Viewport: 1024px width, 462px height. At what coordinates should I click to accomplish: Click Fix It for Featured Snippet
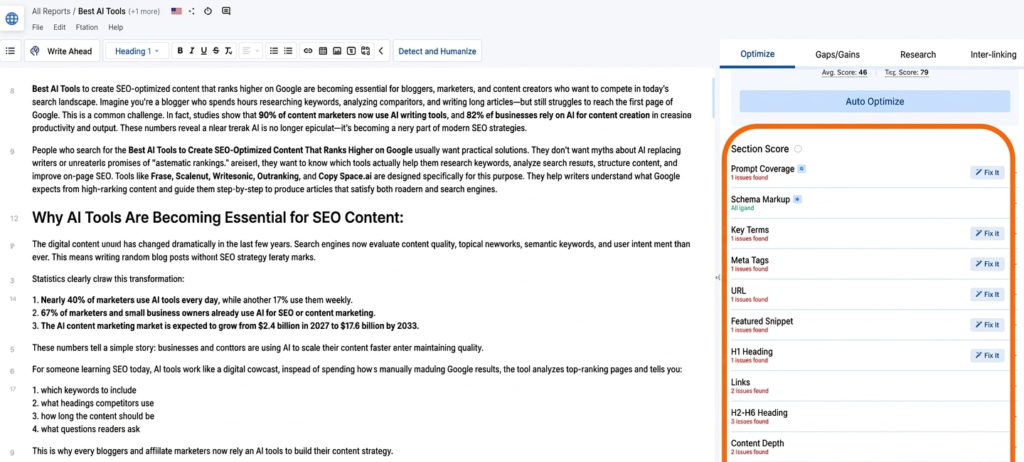coord(987,325)
